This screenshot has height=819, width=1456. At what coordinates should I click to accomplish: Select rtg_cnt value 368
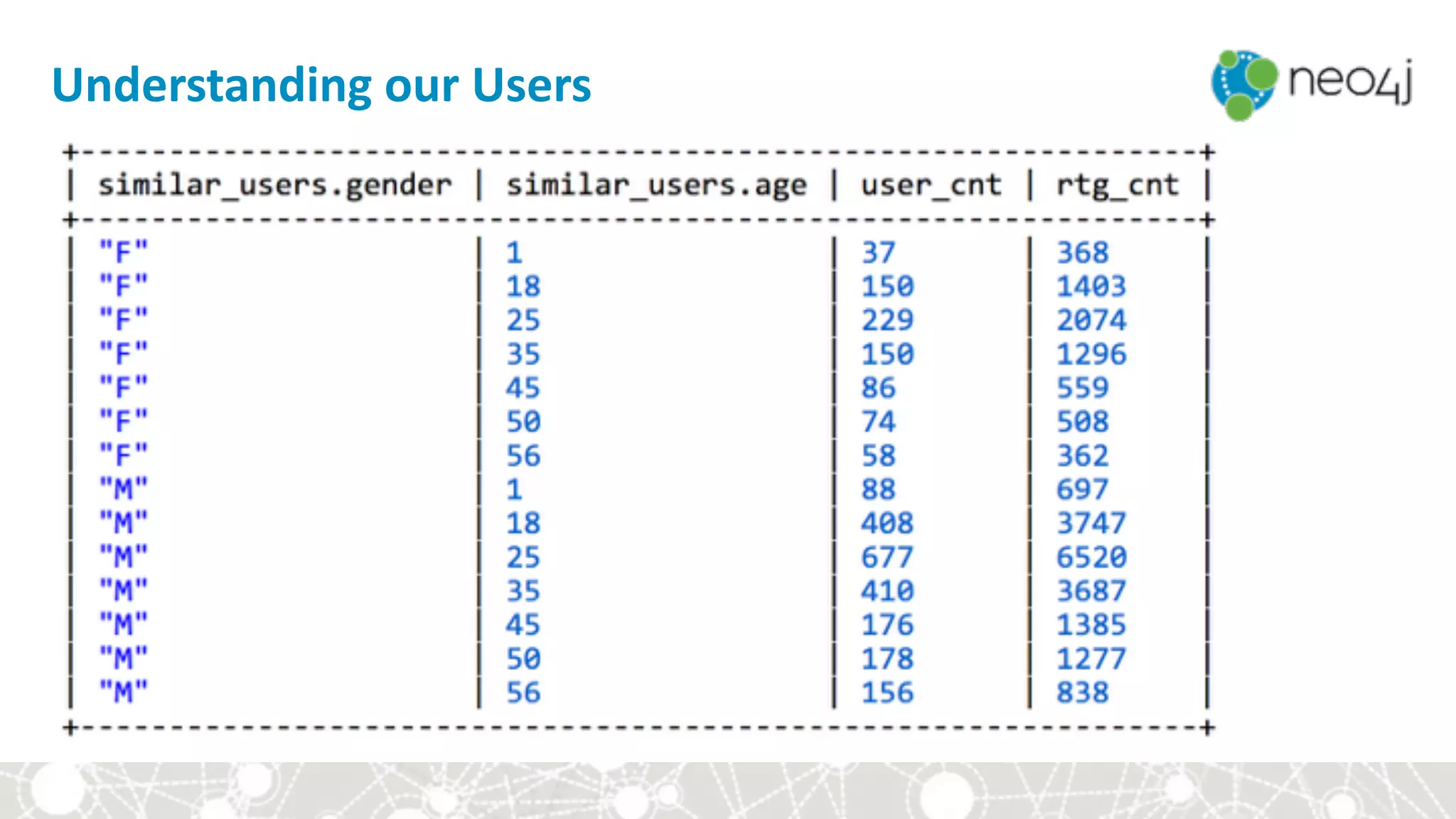tap(1083, 252)
